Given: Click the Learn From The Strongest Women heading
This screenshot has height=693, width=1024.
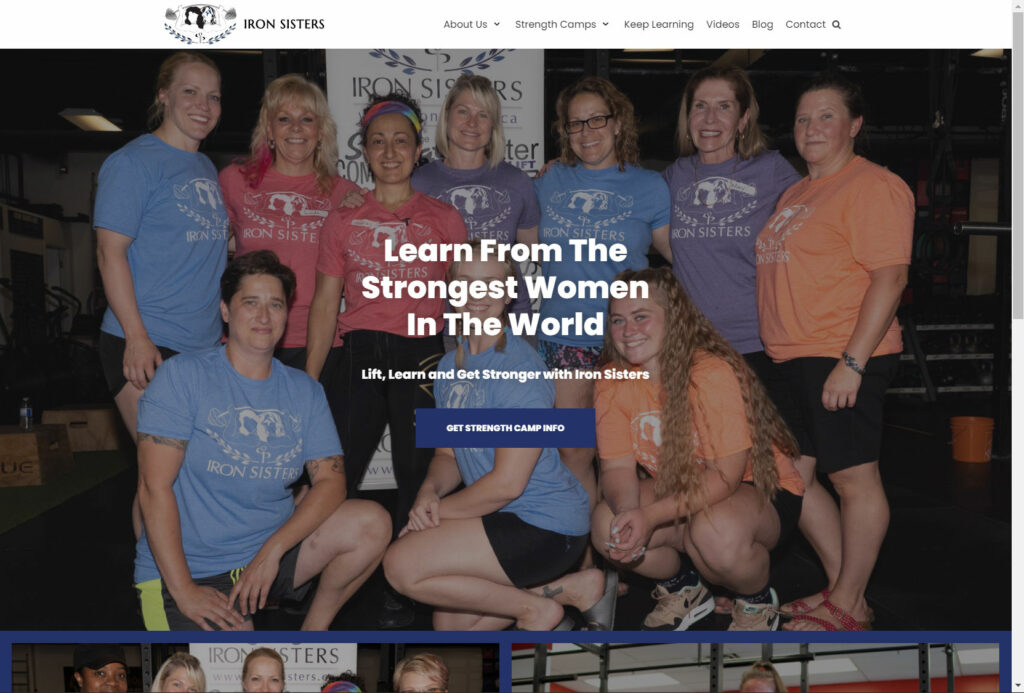Looking at the screenshot, I should (505, 287).
